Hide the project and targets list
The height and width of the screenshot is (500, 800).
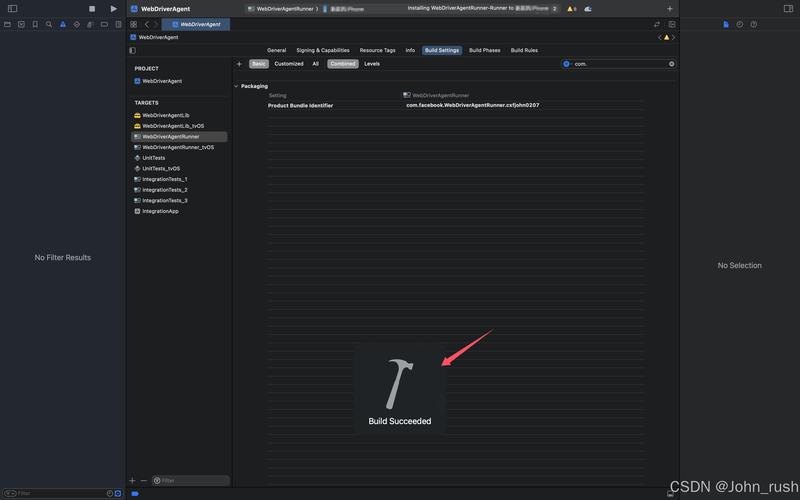click(x=133, y=51)
